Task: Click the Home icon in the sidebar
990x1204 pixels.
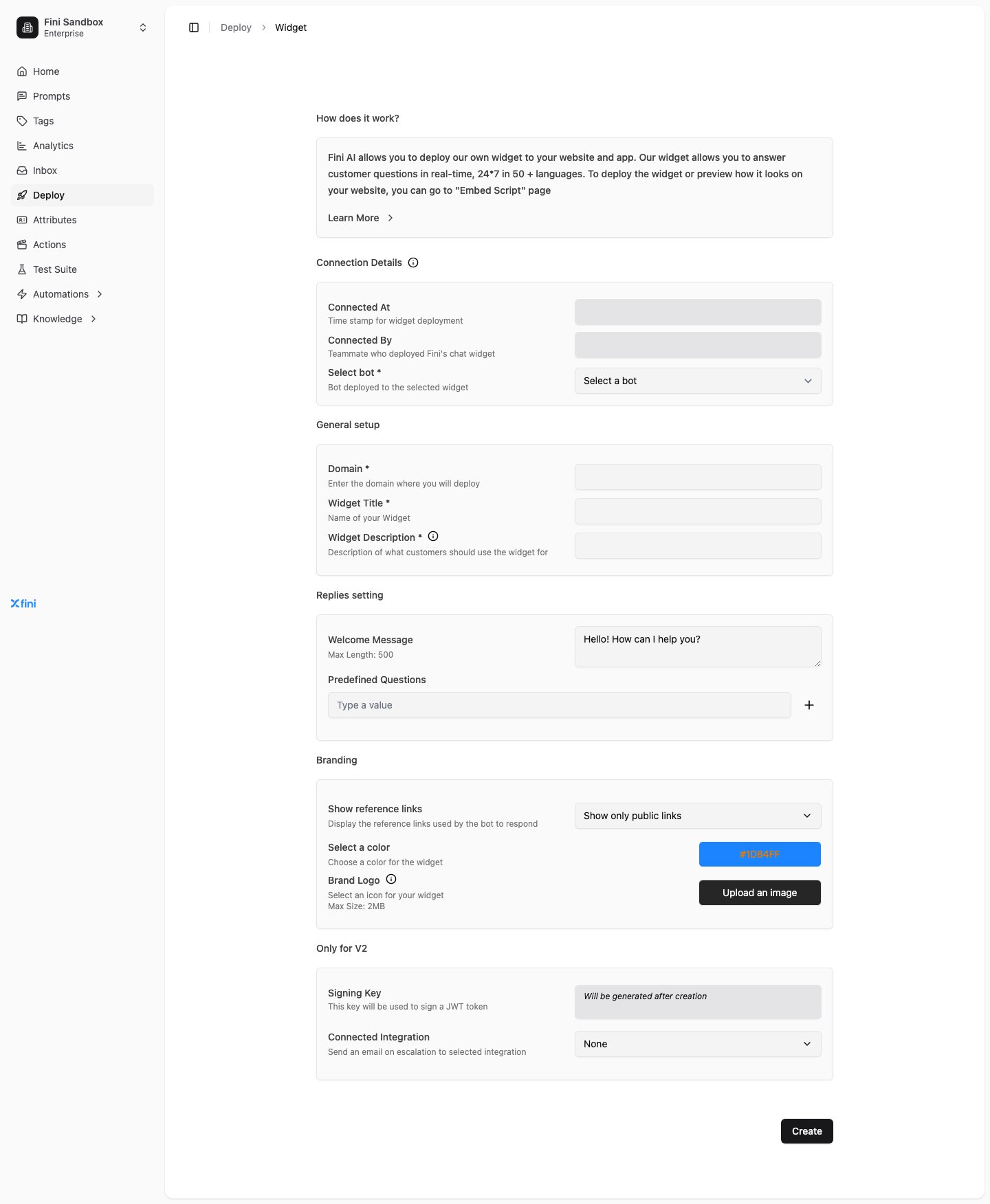Action: (x=22, y=71)
